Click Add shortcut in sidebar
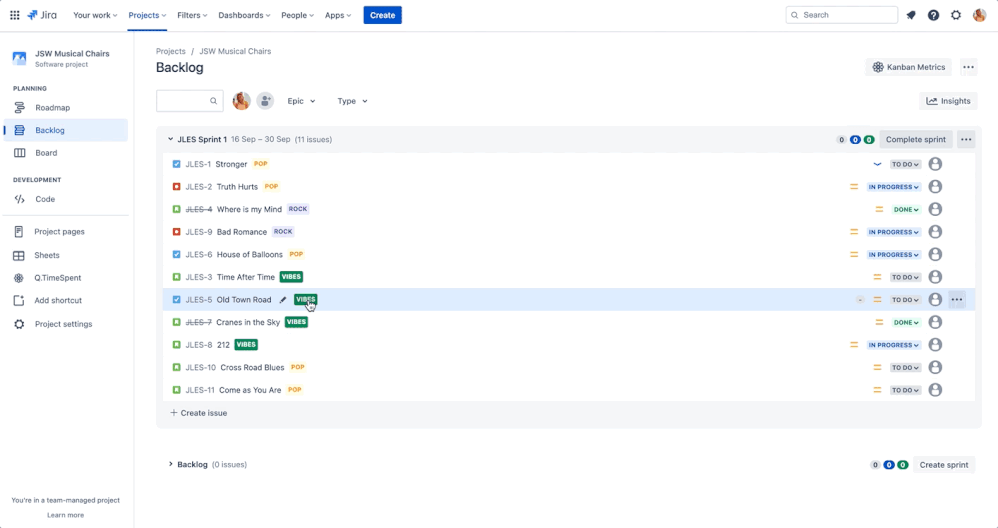 click(x=66, y=300)
